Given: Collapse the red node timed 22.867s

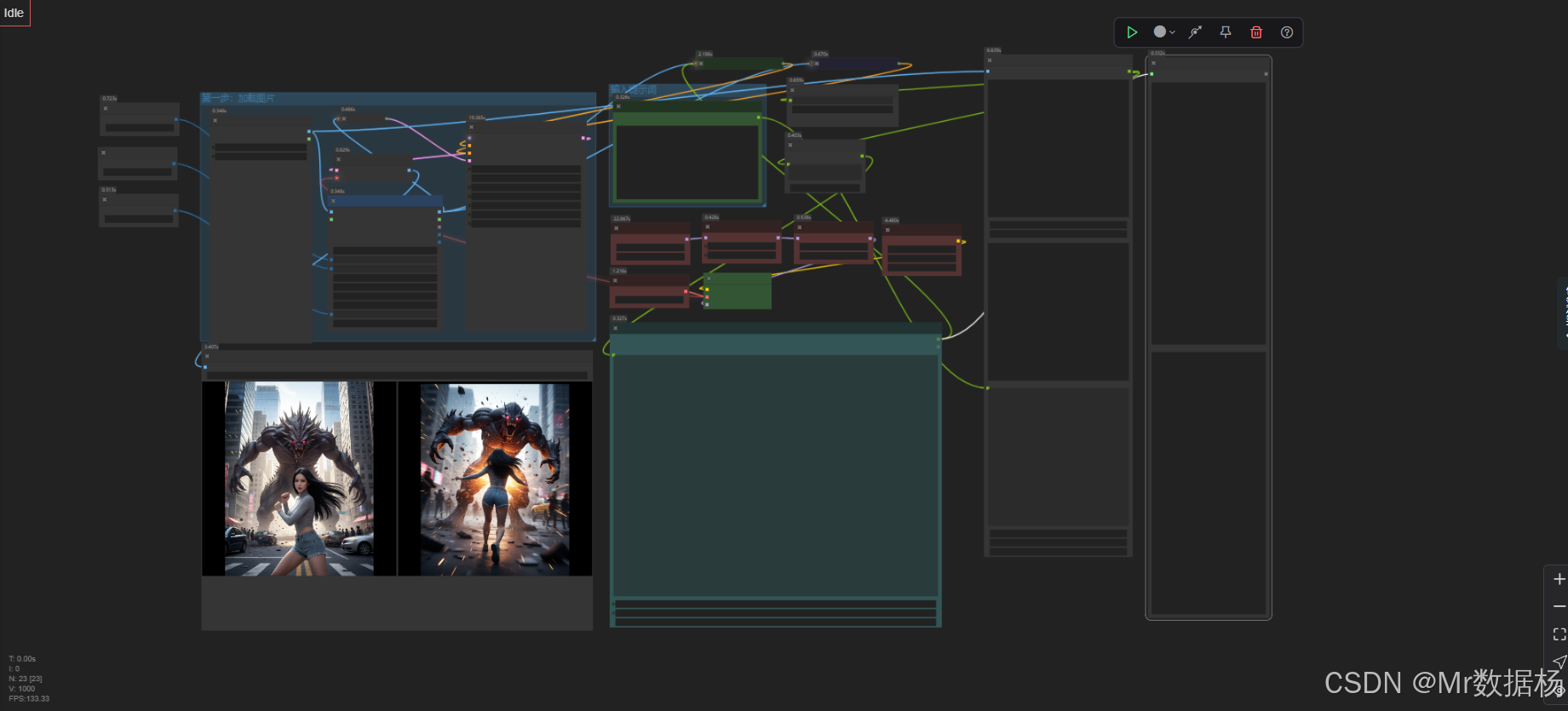Looking at the screenshot, I should coord(617,228).
